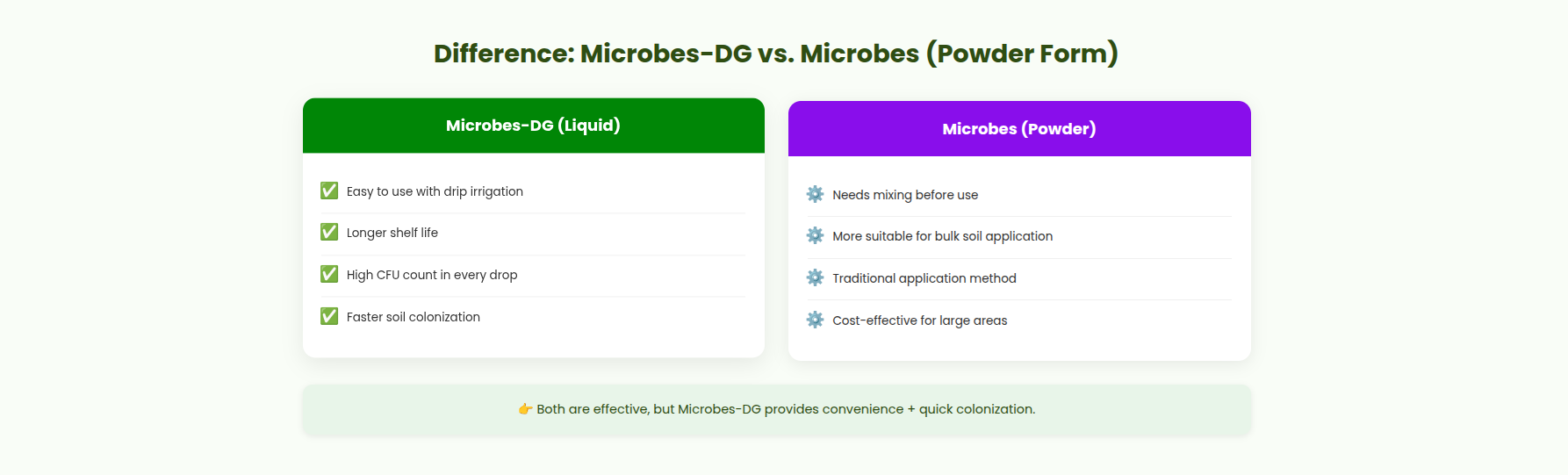Click the gear icon beside Needs mixing before use
The image size is (1568, 475).
click(816, 194)
